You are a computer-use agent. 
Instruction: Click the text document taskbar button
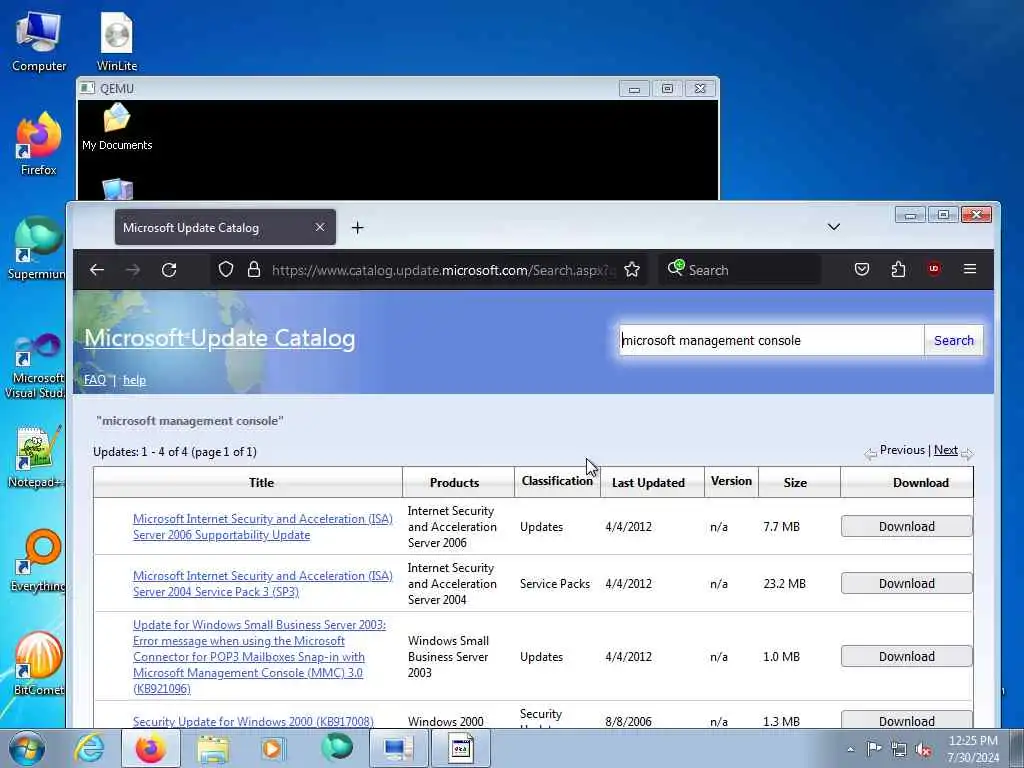tap(461, 748)
